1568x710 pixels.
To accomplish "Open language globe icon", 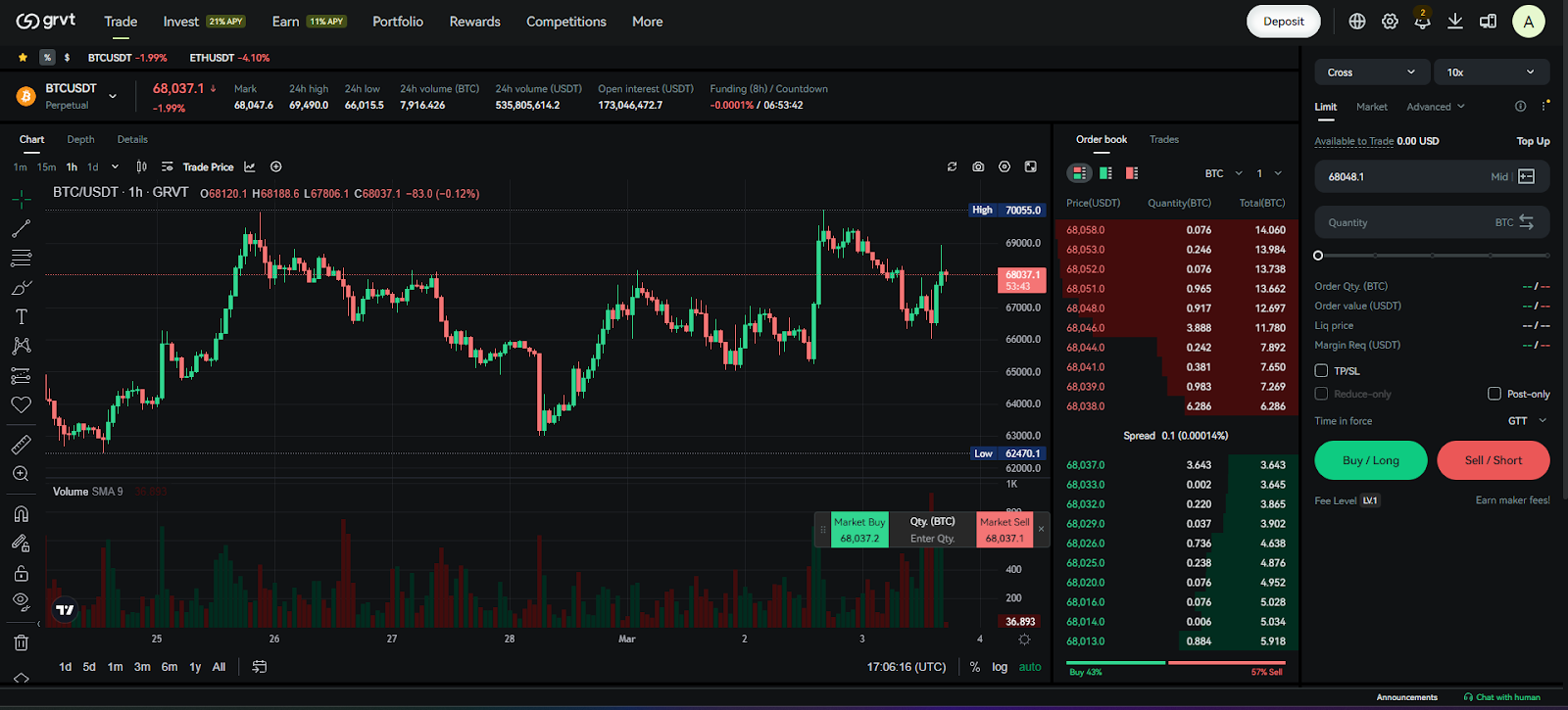I will pos(1357,22).
